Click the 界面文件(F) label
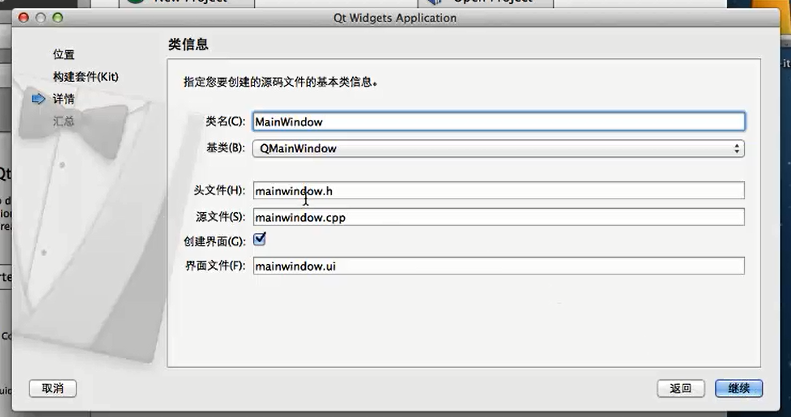791x417 pixels. 215,266
